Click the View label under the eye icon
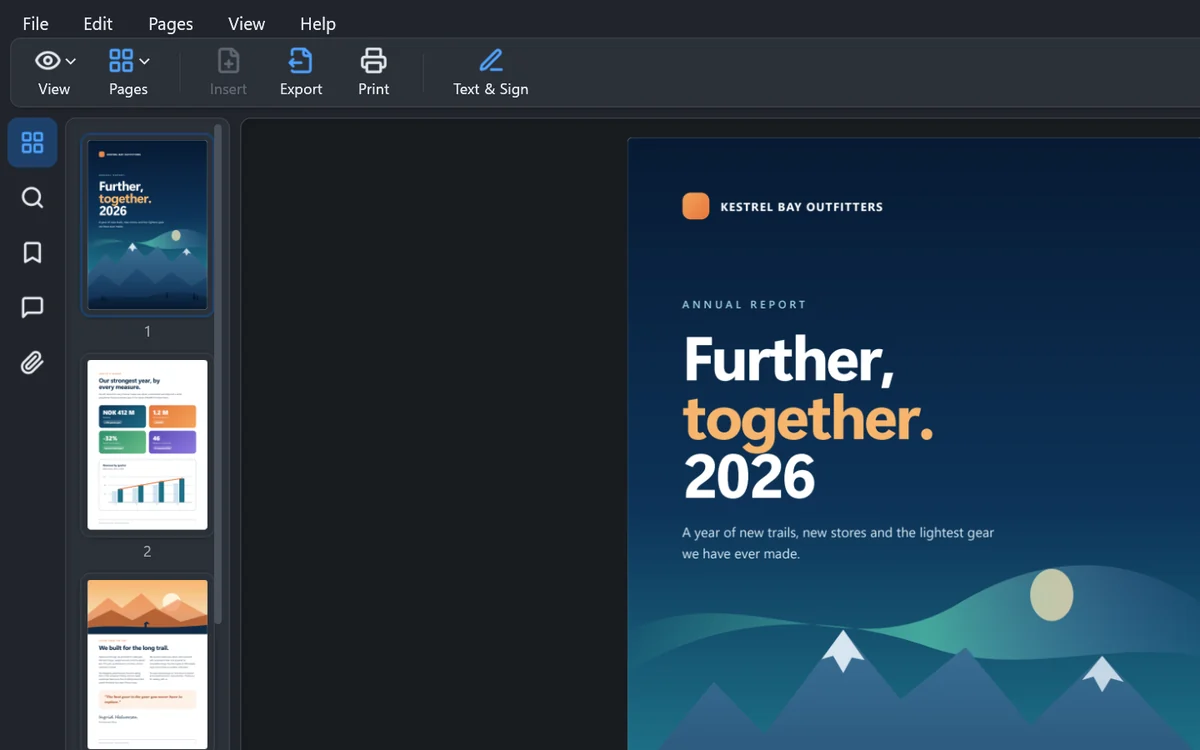 click(x=54, y=89)
